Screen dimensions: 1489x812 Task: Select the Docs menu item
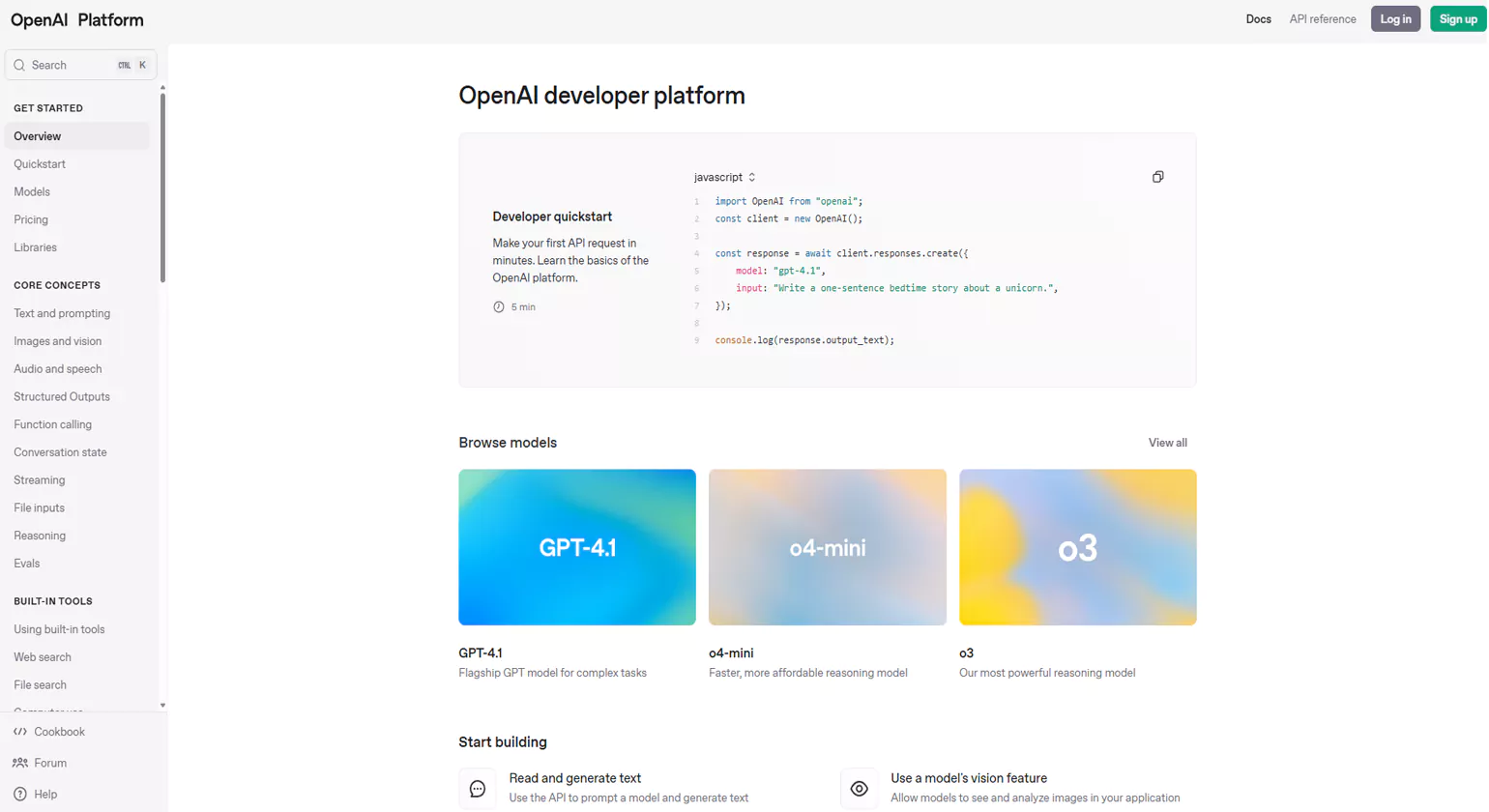(1259, 18)
